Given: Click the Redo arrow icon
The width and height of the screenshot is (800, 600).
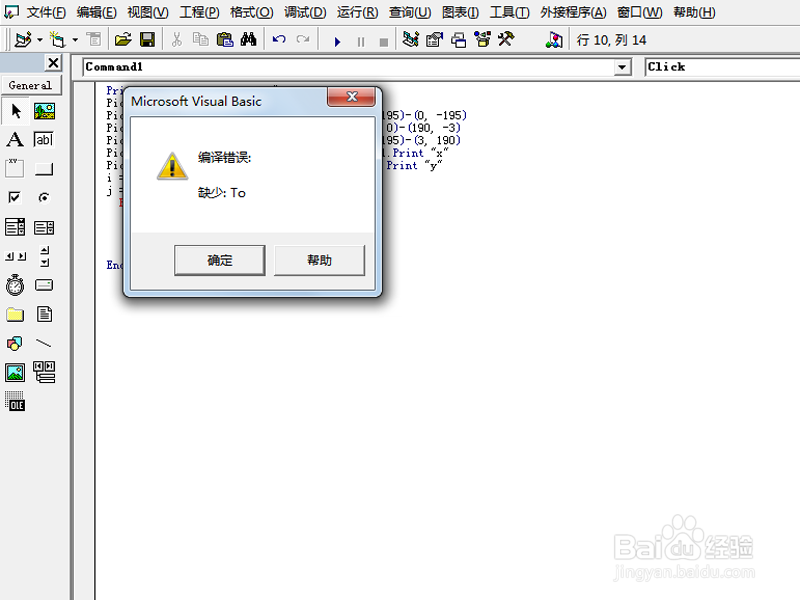Looking at the screenshot, I should pyautogui.click(x=303, y=39).
